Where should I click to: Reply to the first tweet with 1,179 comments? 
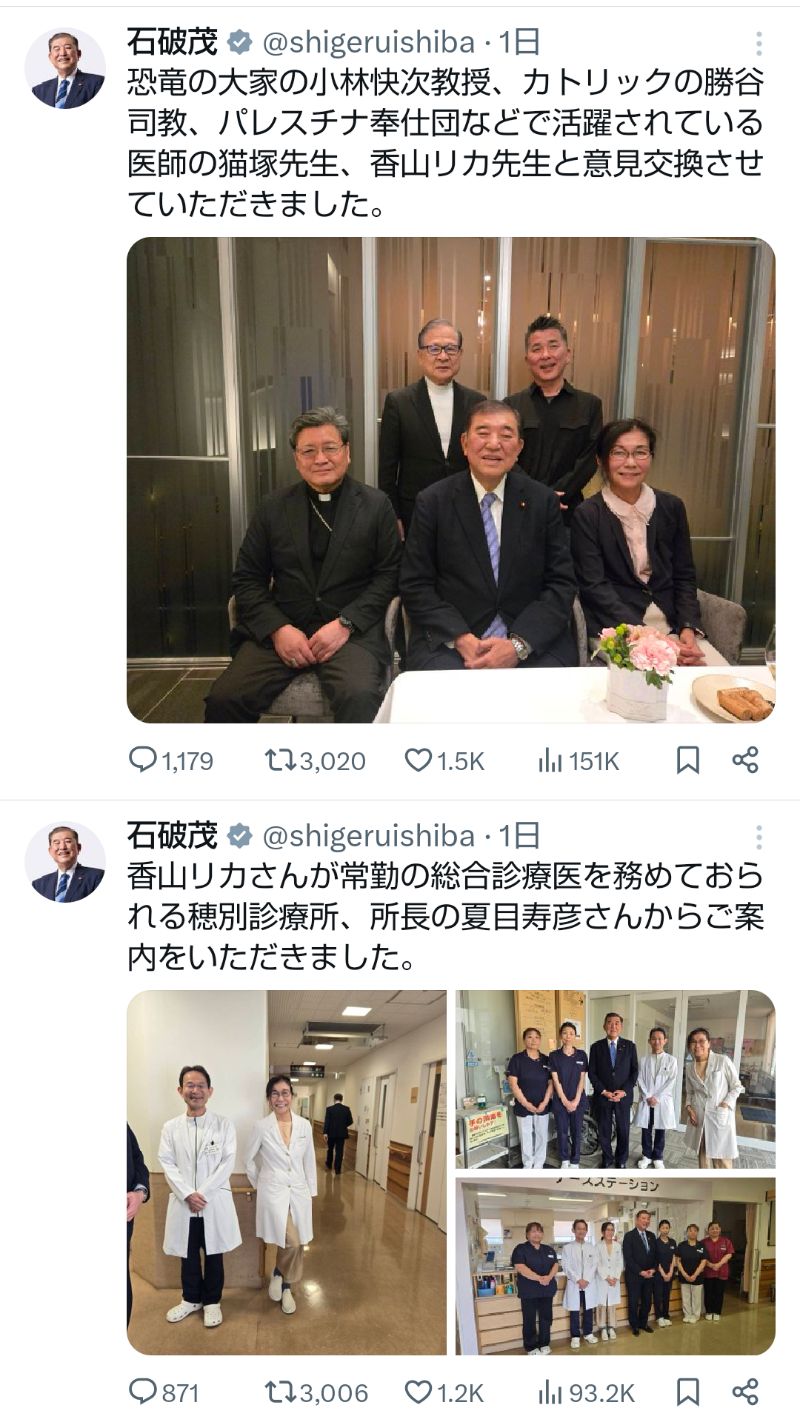click(171, 761)
